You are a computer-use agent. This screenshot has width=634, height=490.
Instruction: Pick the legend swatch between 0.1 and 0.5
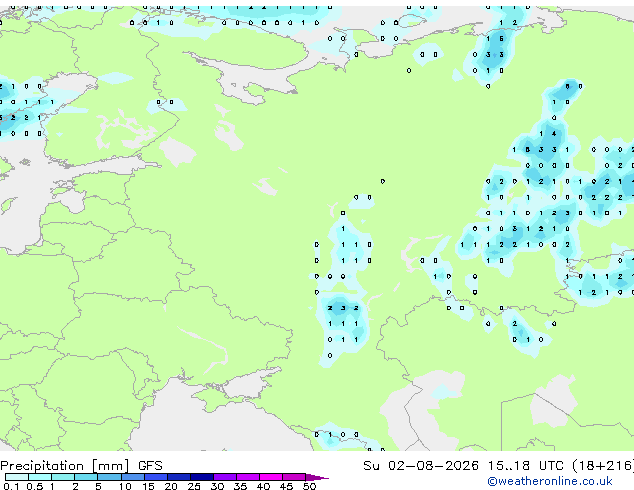pyautogui.click(x=17, y=477)
